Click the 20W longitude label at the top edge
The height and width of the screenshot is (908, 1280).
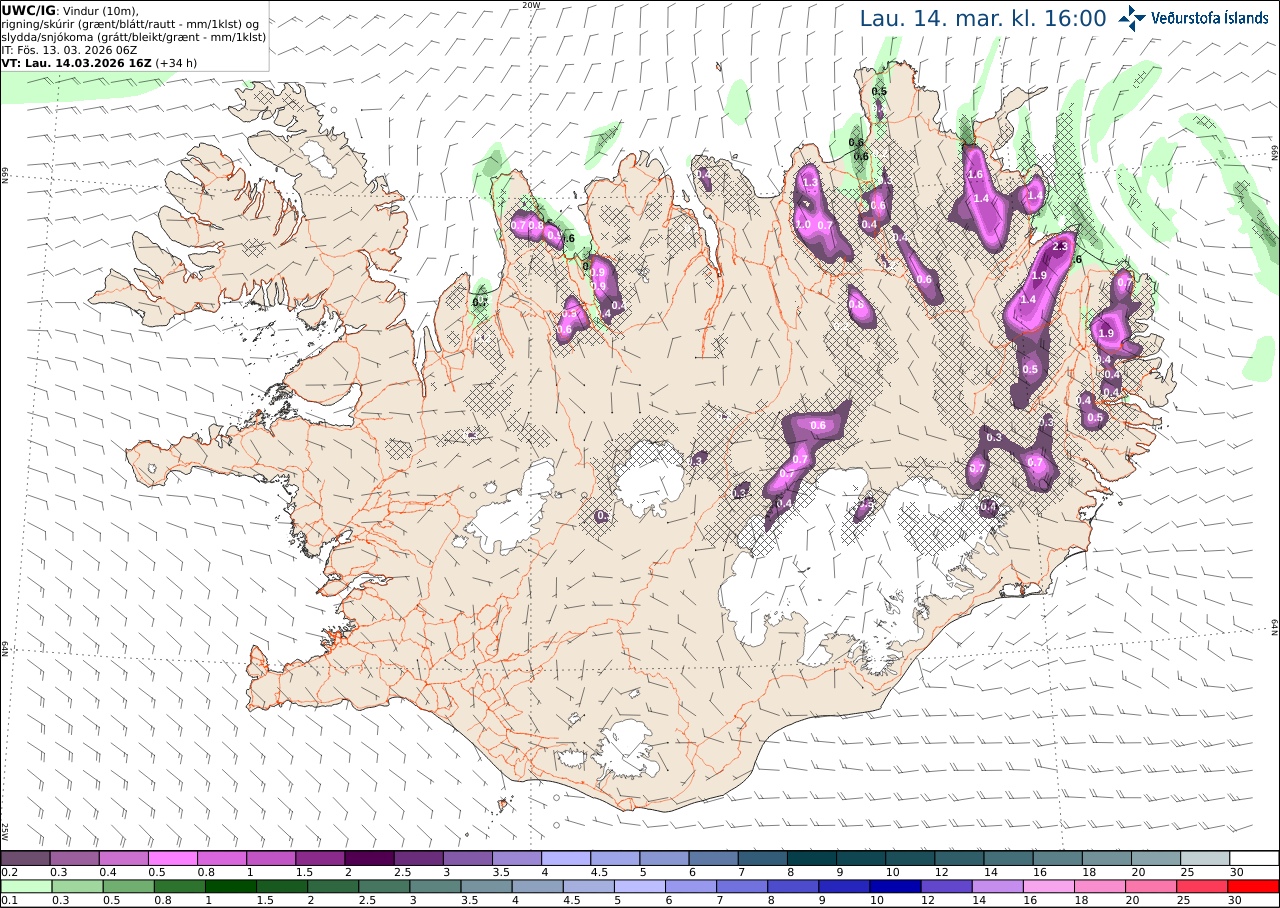[x=531, y=5]
